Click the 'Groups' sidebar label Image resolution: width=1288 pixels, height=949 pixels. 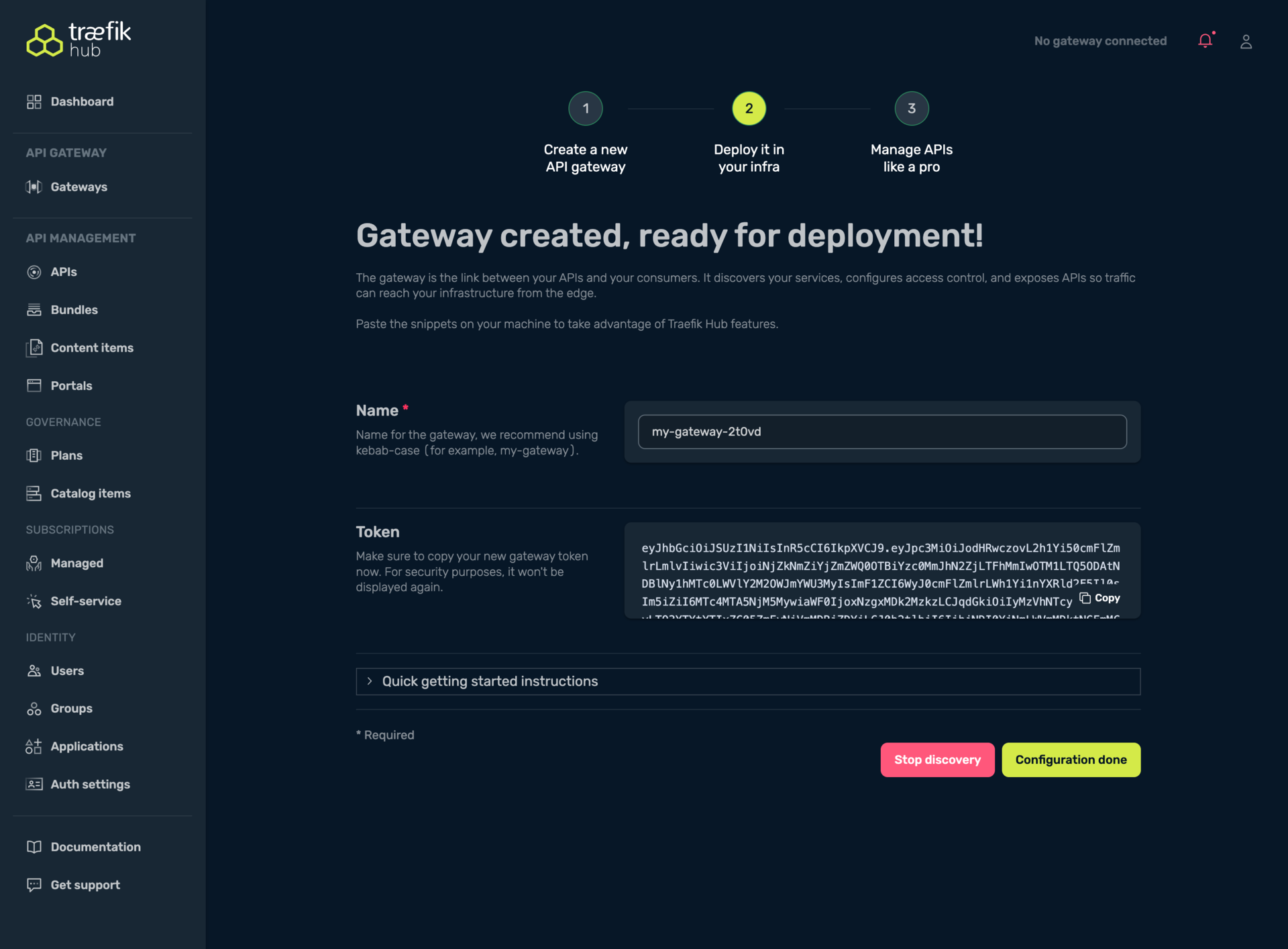(72, 708)
